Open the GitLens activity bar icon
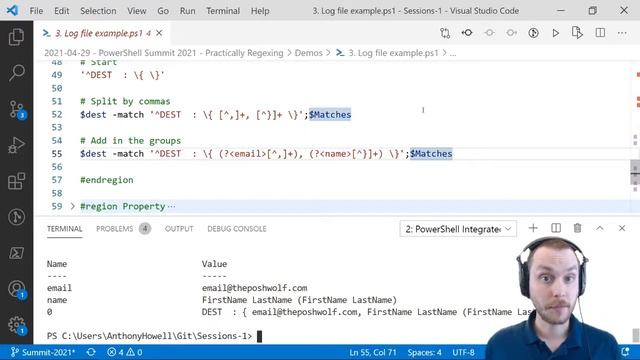Image resolution: width=640 pixels, height=360 pixels. (16, 217)
